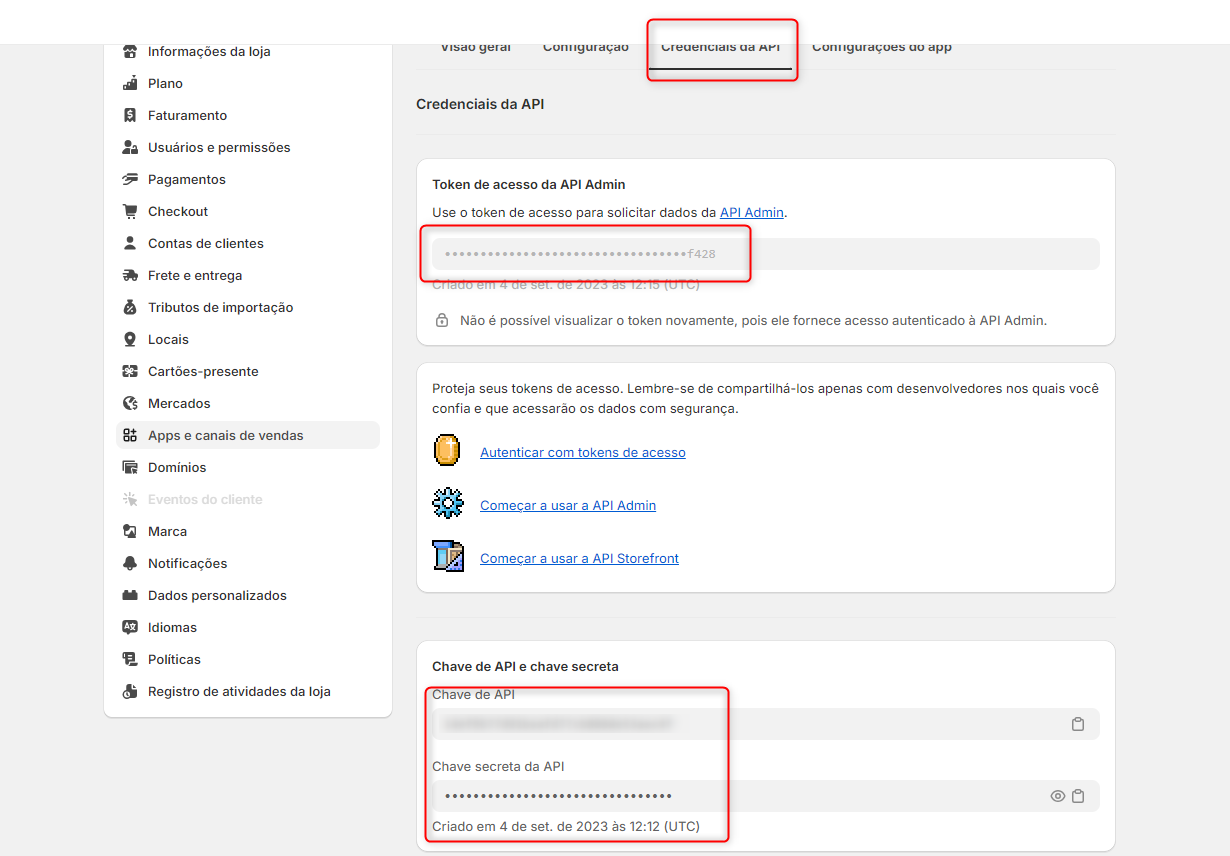Click the gear icon beside API Admin guide
The width and height of the screenshot is (1230, 856).
[447, 503]
